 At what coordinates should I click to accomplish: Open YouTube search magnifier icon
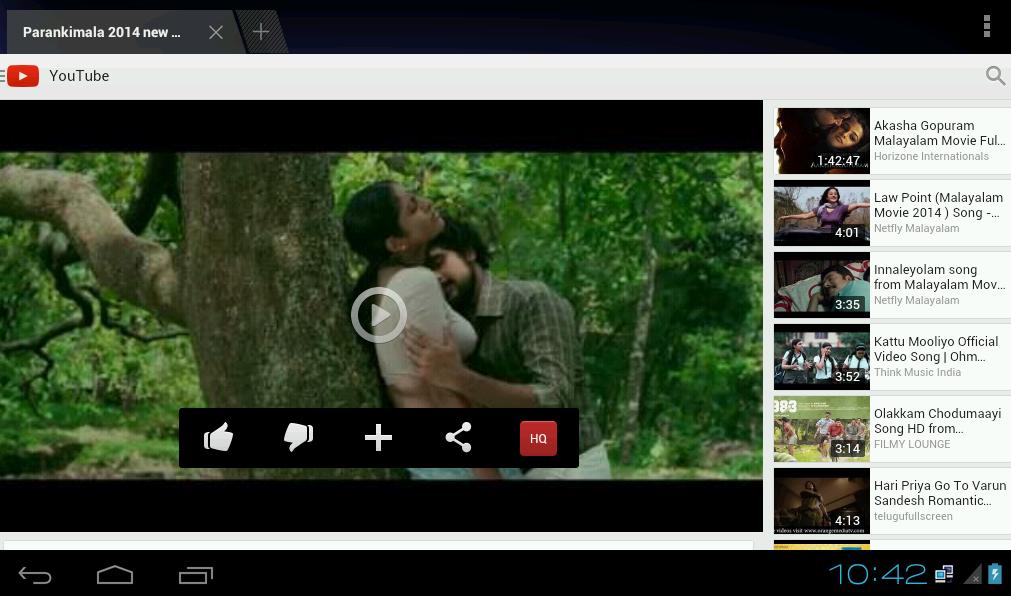point(996,75)
